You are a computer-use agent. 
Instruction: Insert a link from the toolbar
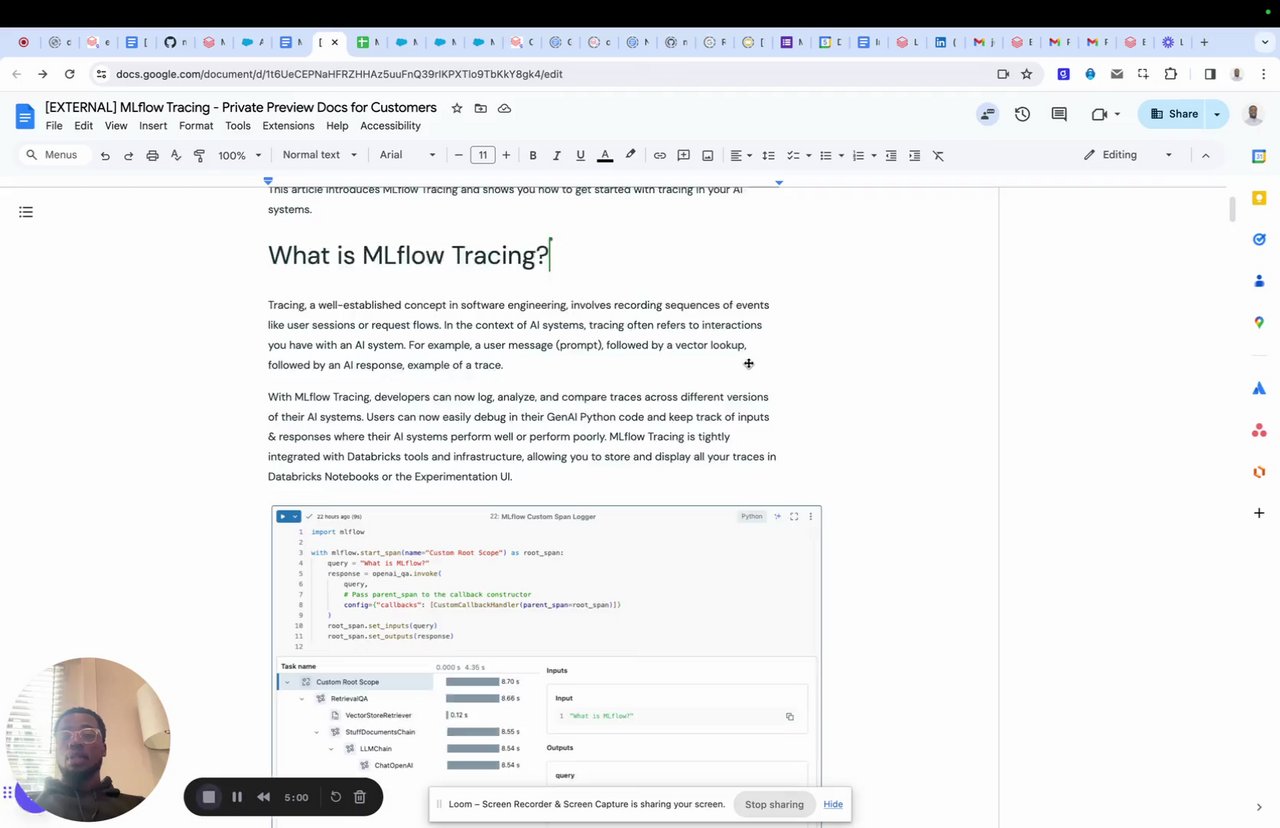660,155
